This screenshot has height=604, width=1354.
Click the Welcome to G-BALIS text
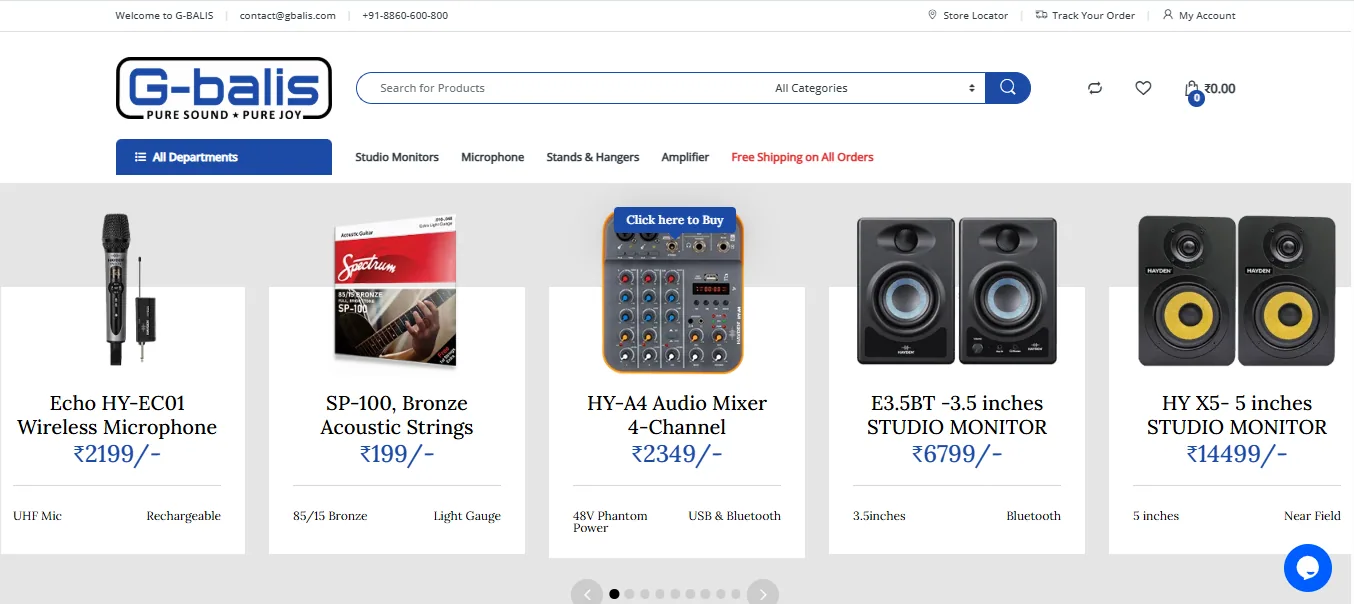click(x=164, y=15)
